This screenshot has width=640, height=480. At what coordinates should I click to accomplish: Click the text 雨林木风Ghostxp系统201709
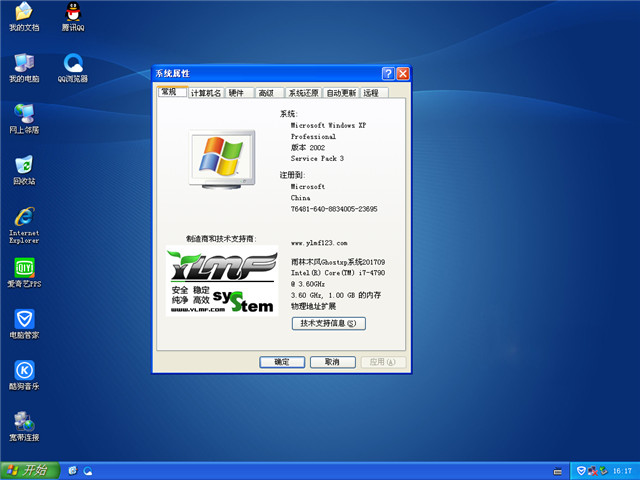(x=338, y=262)
